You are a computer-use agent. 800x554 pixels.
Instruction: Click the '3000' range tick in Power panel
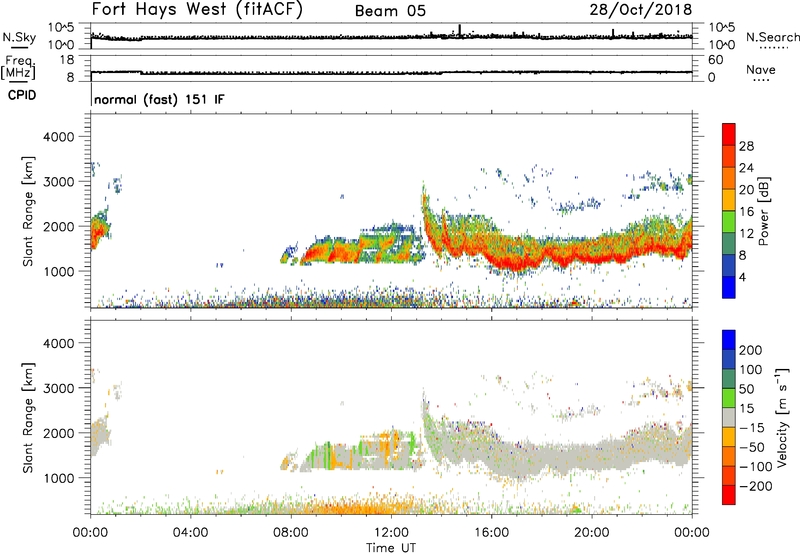59,182
